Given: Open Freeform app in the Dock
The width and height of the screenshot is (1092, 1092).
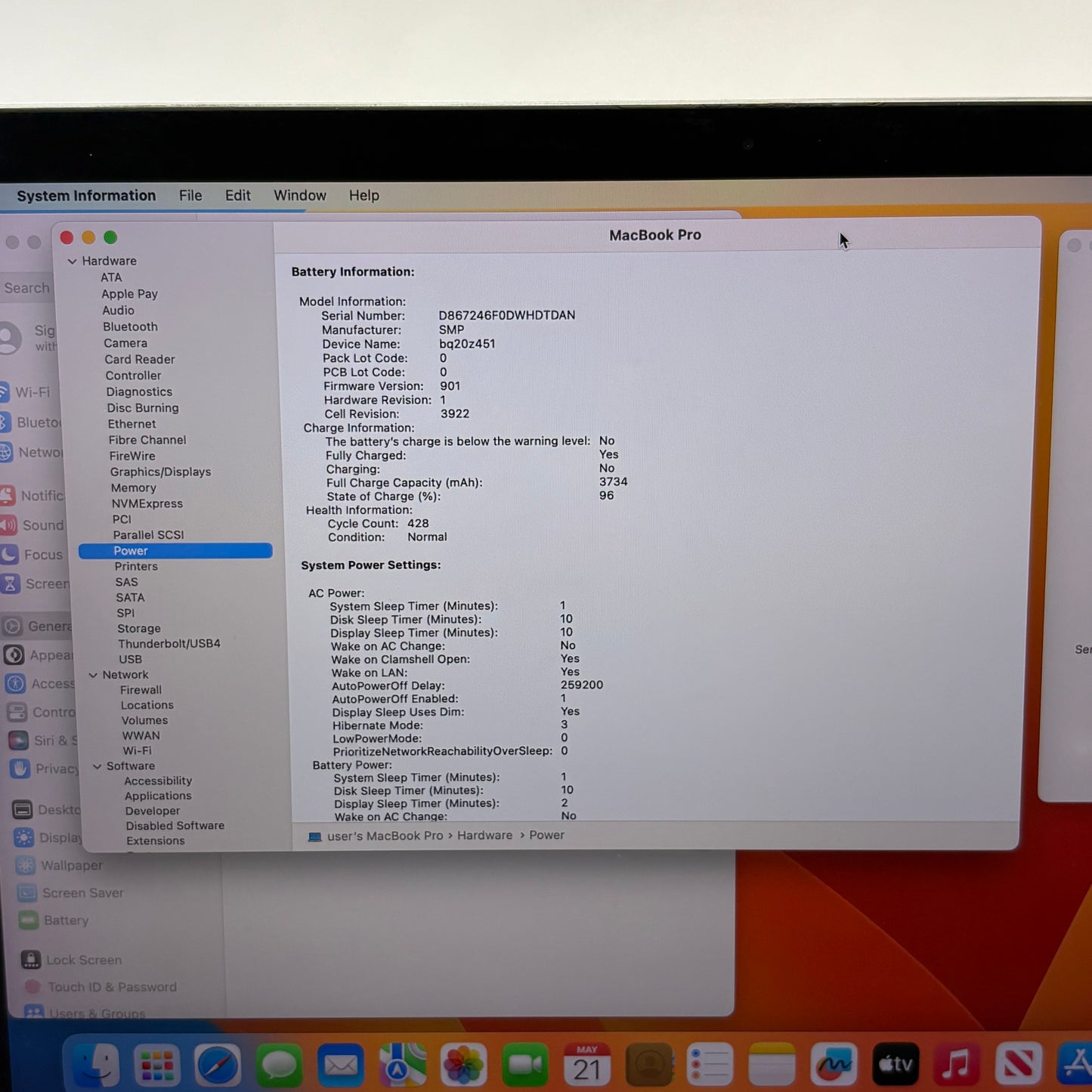Looking at the screenshot, I should click(x=834, y=1065).
